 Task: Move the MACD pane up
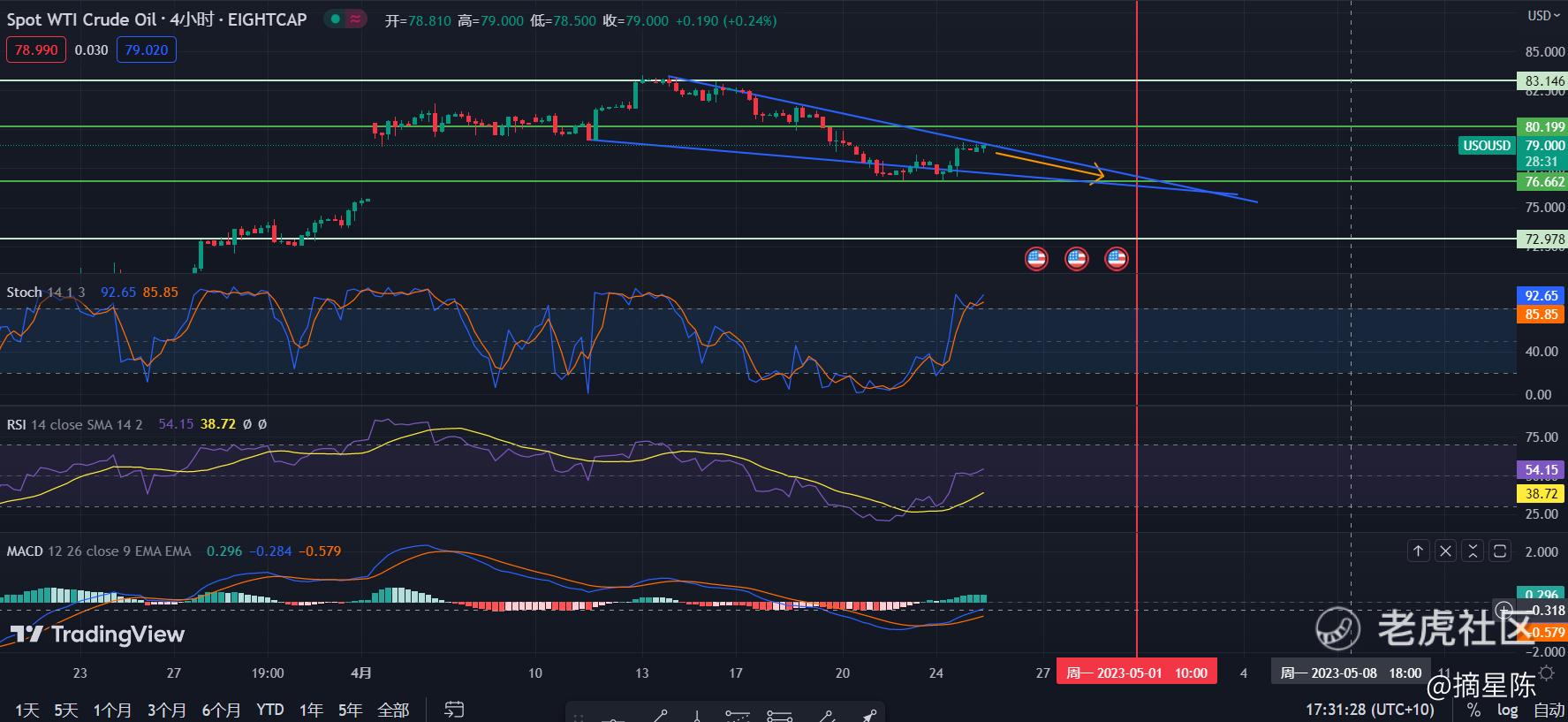click(1418, 551)
